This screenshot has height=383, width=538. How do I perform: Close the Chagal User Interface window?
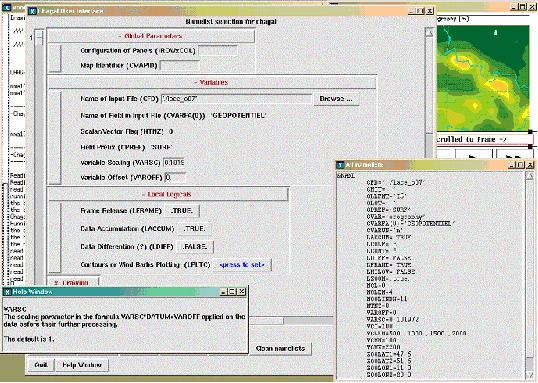pyautogui.click(x=430, y=11)
